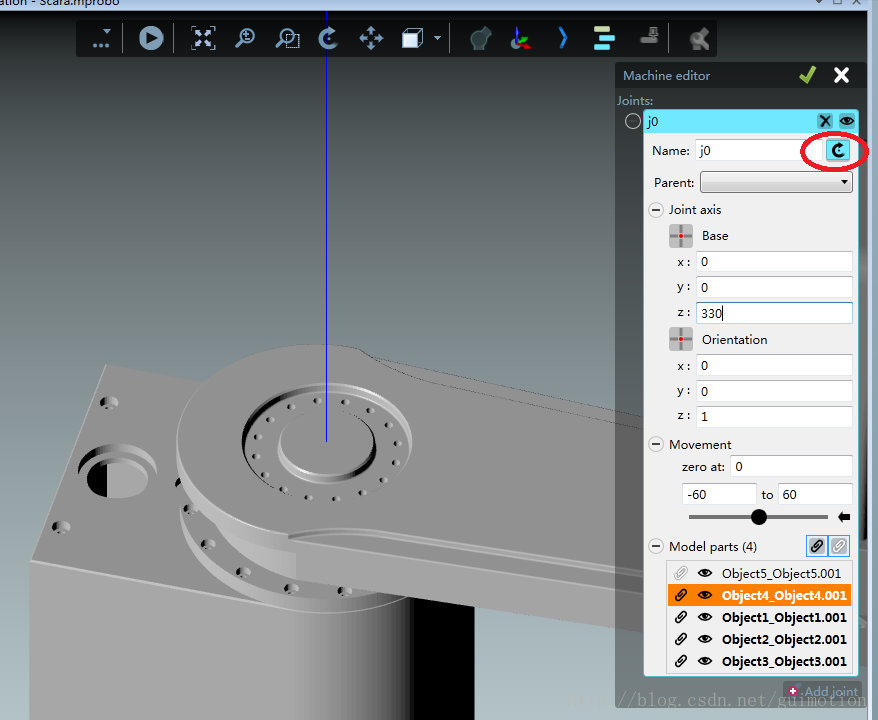Click the joint movement slider handle

click(759, 517)
